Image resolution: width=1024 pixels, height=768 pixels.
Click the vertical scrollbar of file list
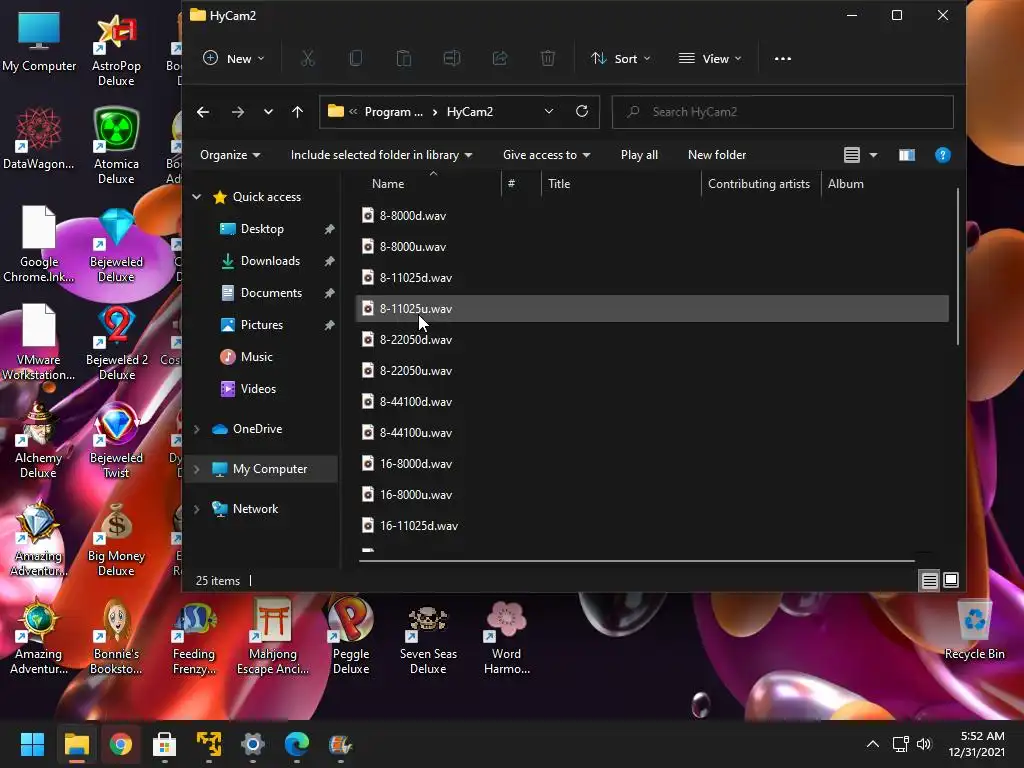(x=957, y=266)
